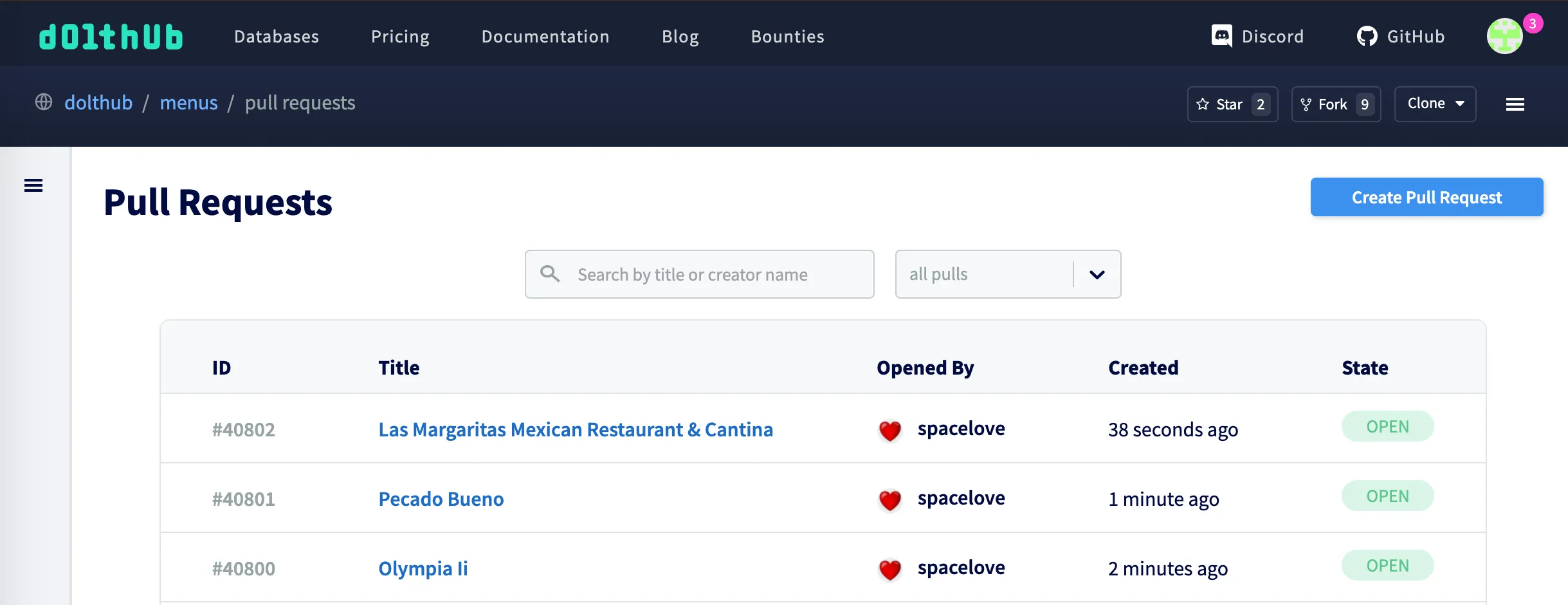This screenshot has width=1568, height=605.
Task: Click the DoltHub logo
Action: pyautogui.click(x=110, y=36)
